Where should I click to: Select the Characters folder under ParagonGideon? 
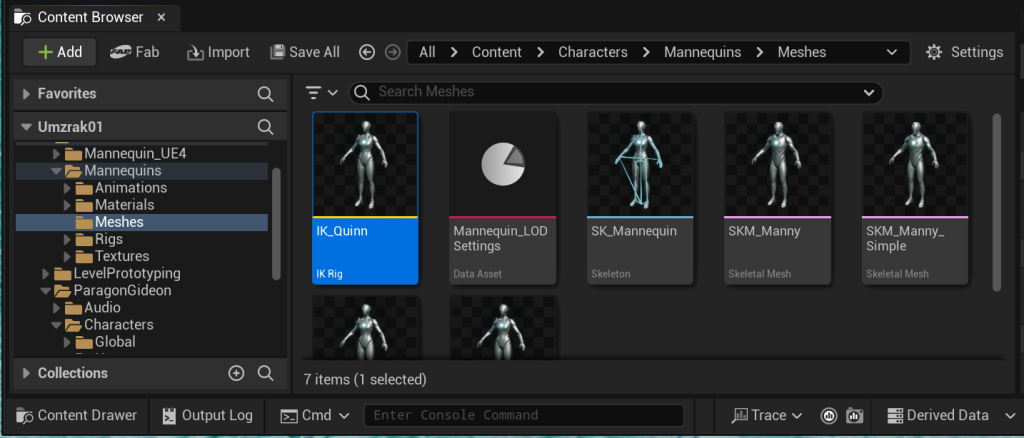pos(118,324)
